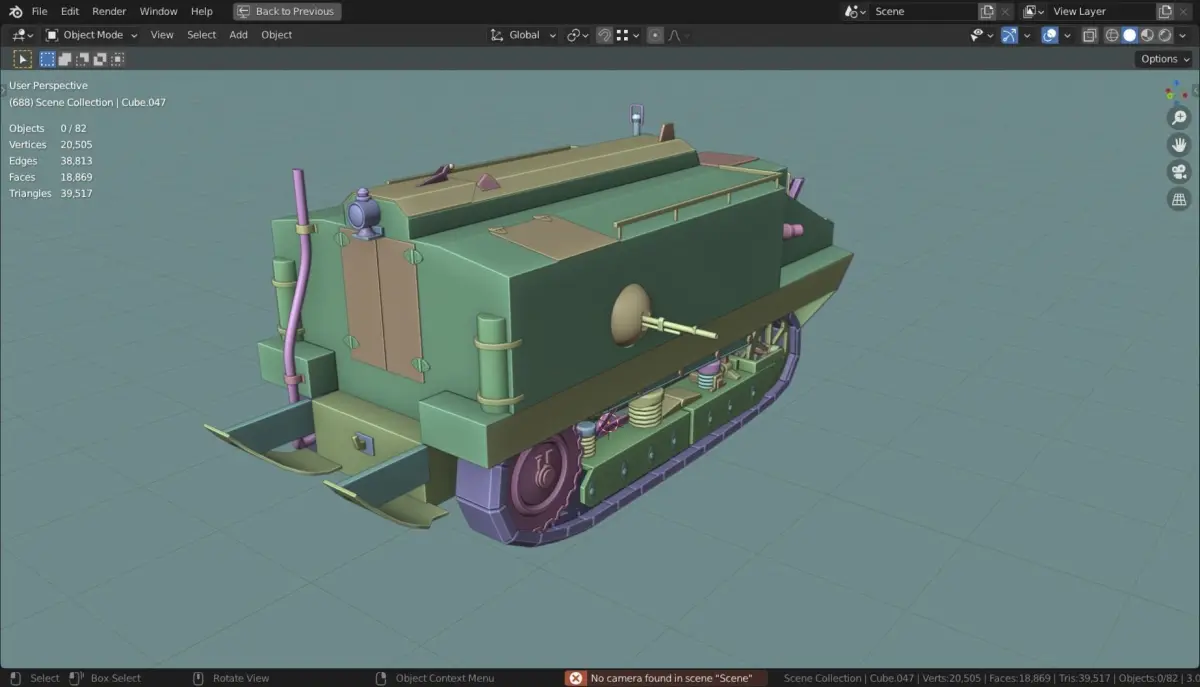1200x687 pixels.
Task: Switch to wireframe viewport shading
Action: pyautogui.click(x=1111, y=35)
